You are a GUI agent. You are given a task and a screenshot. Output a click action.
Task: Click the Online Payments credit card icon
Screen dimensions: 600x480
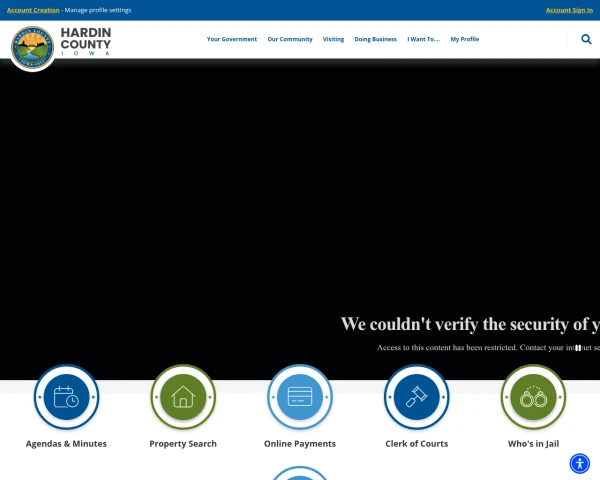click(300, 397)
